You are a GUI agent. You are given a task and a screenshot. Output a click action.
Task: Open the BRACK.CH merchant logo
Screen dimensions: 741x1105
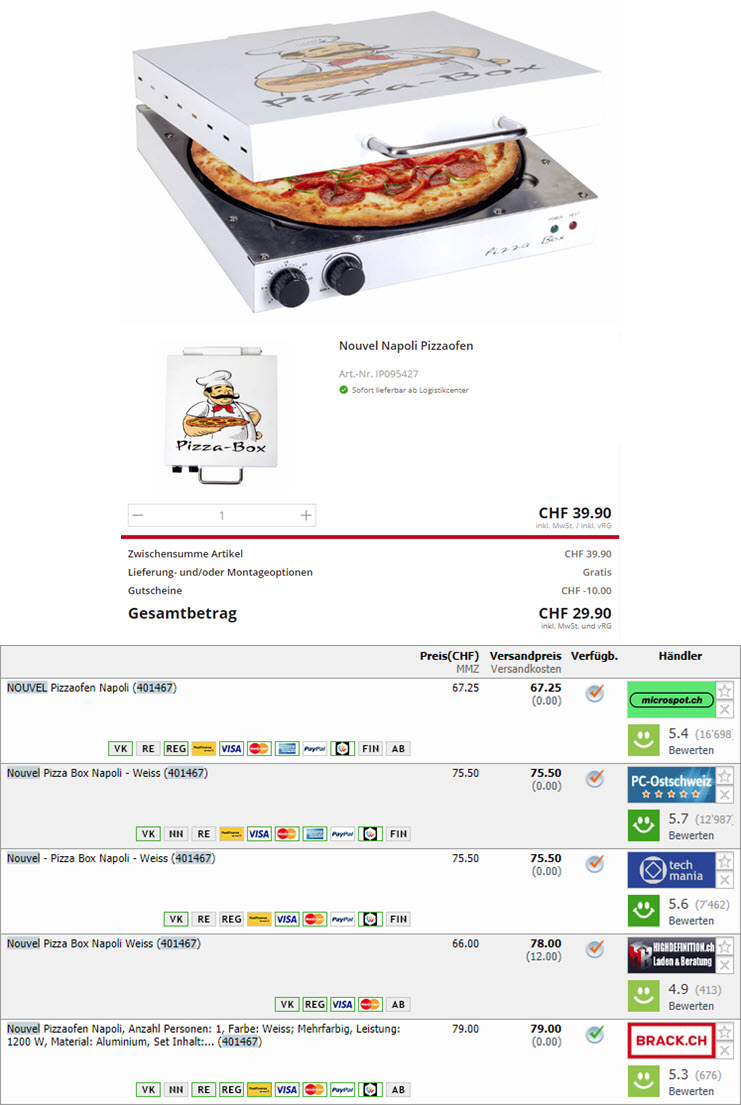coord(670,1041)
